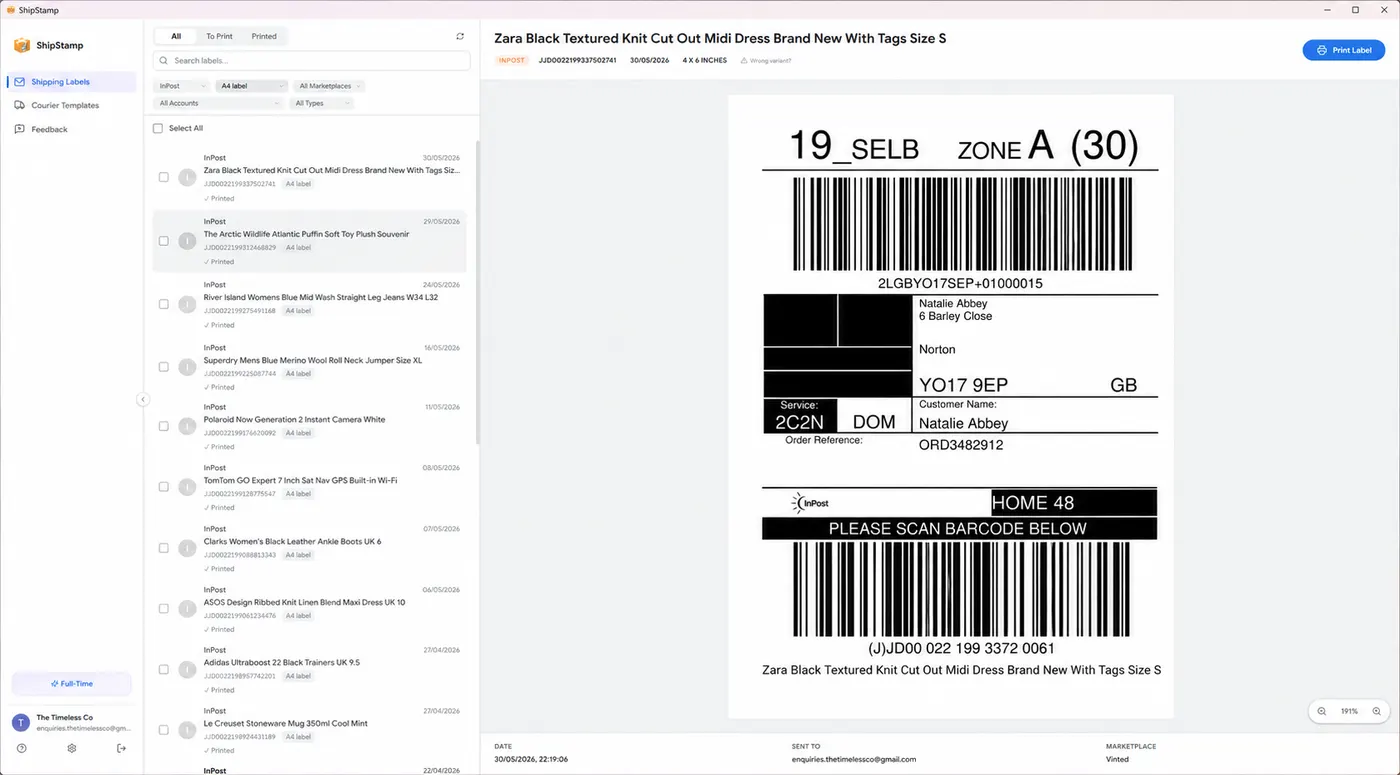
Task: Click the A4 label tag on Clarks row
Action: tap(298, 555)
